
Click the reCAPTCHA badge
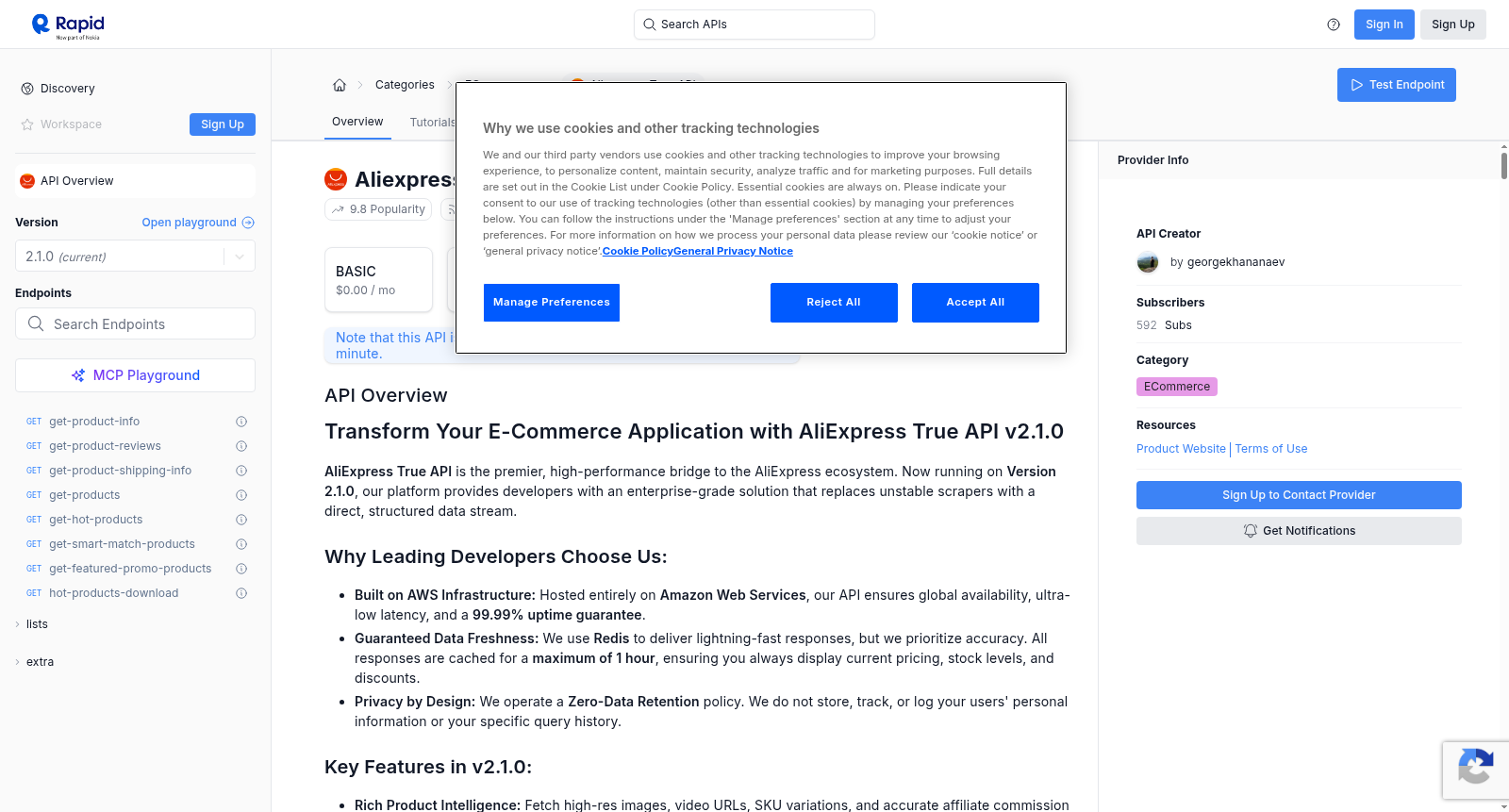1475,770
